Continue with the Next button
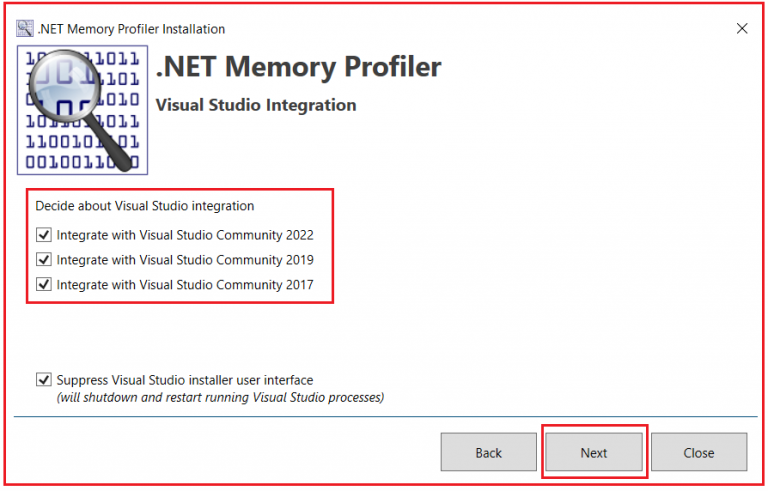Viewport: 768px width, 491px height. point(594,452)
